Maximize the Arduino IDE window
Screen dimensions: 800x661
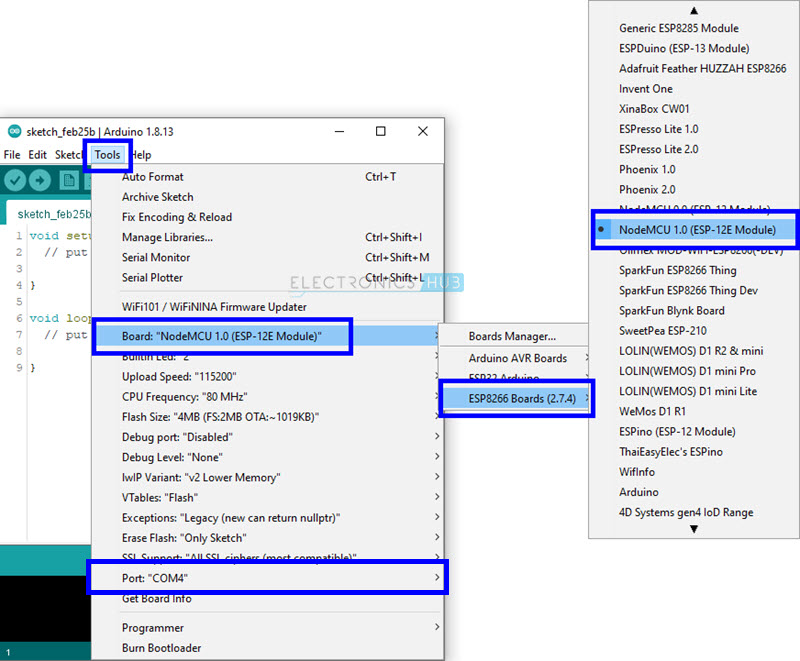(381, 131)
